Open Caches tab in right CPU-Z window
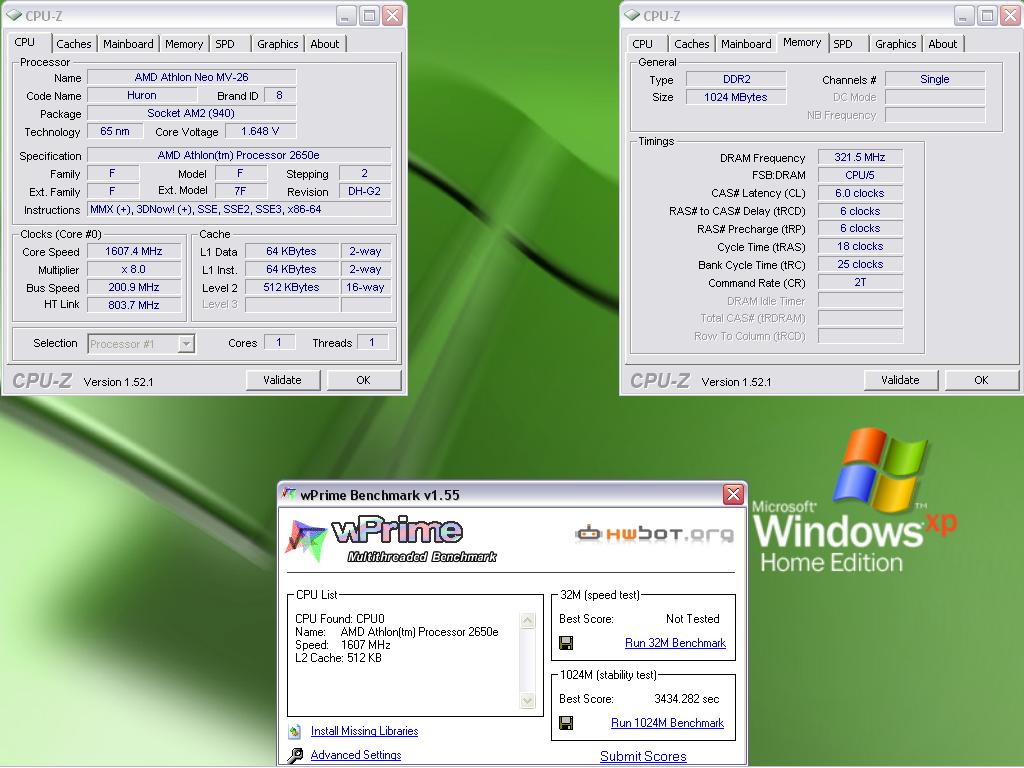 coord(692,44)
